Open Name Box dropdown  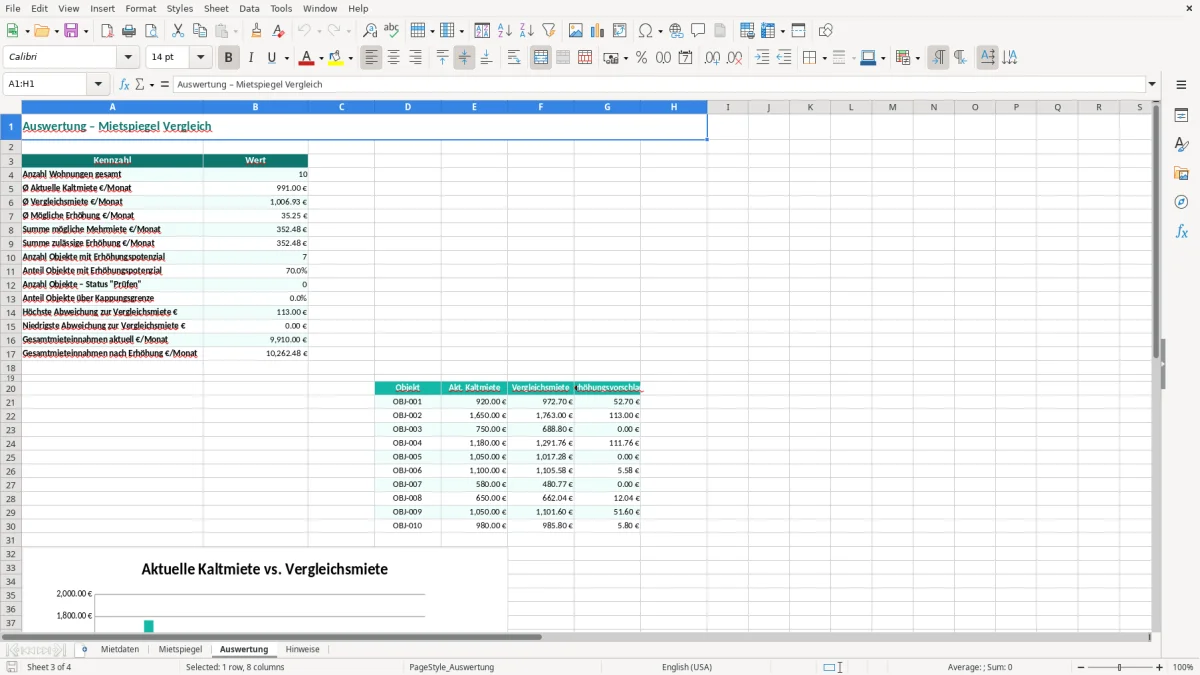click(x=98, y=84)
